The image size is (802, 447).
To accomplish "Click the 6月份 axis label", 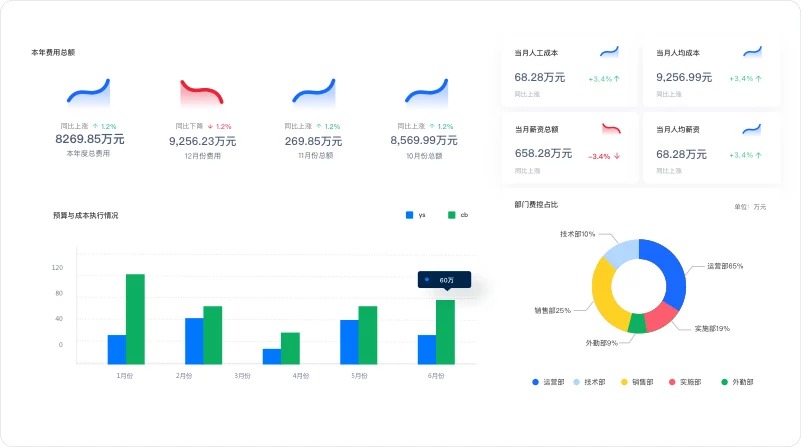I will (436, 376).
